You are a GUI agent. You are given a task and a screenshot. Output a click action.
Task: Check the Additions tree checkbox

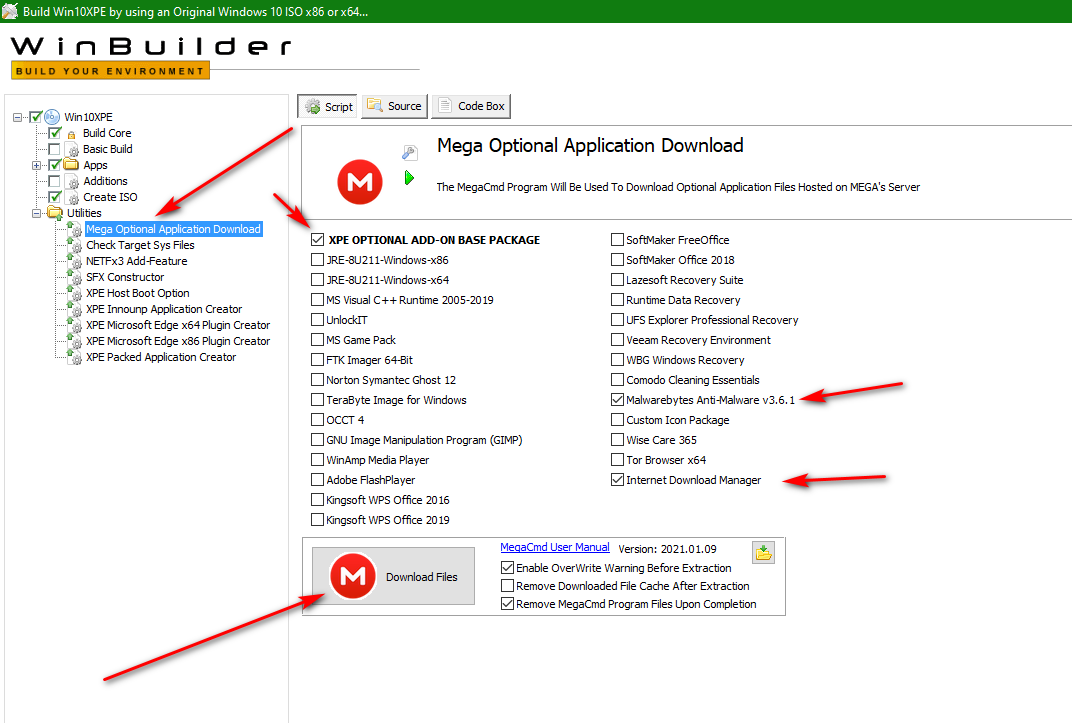coord(54,181)
